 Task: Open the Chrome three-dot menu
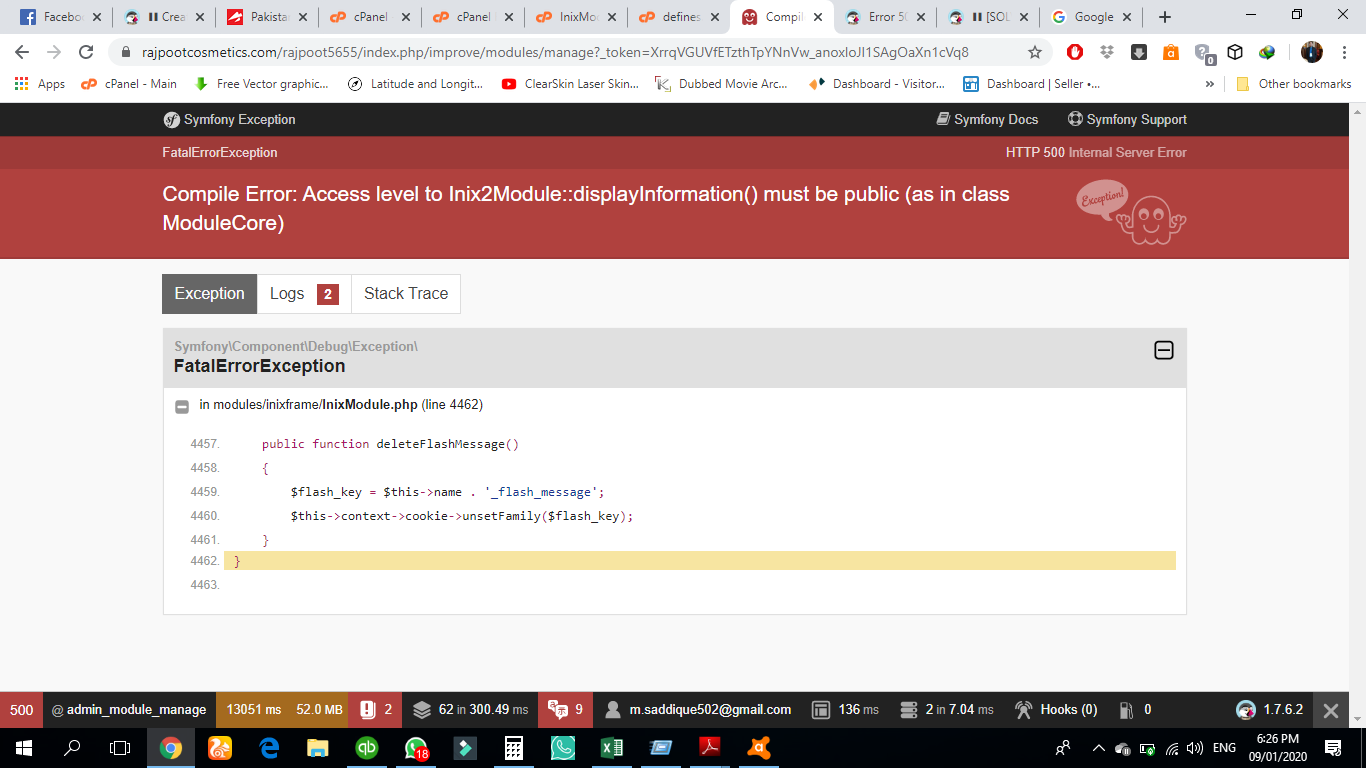1345,52
